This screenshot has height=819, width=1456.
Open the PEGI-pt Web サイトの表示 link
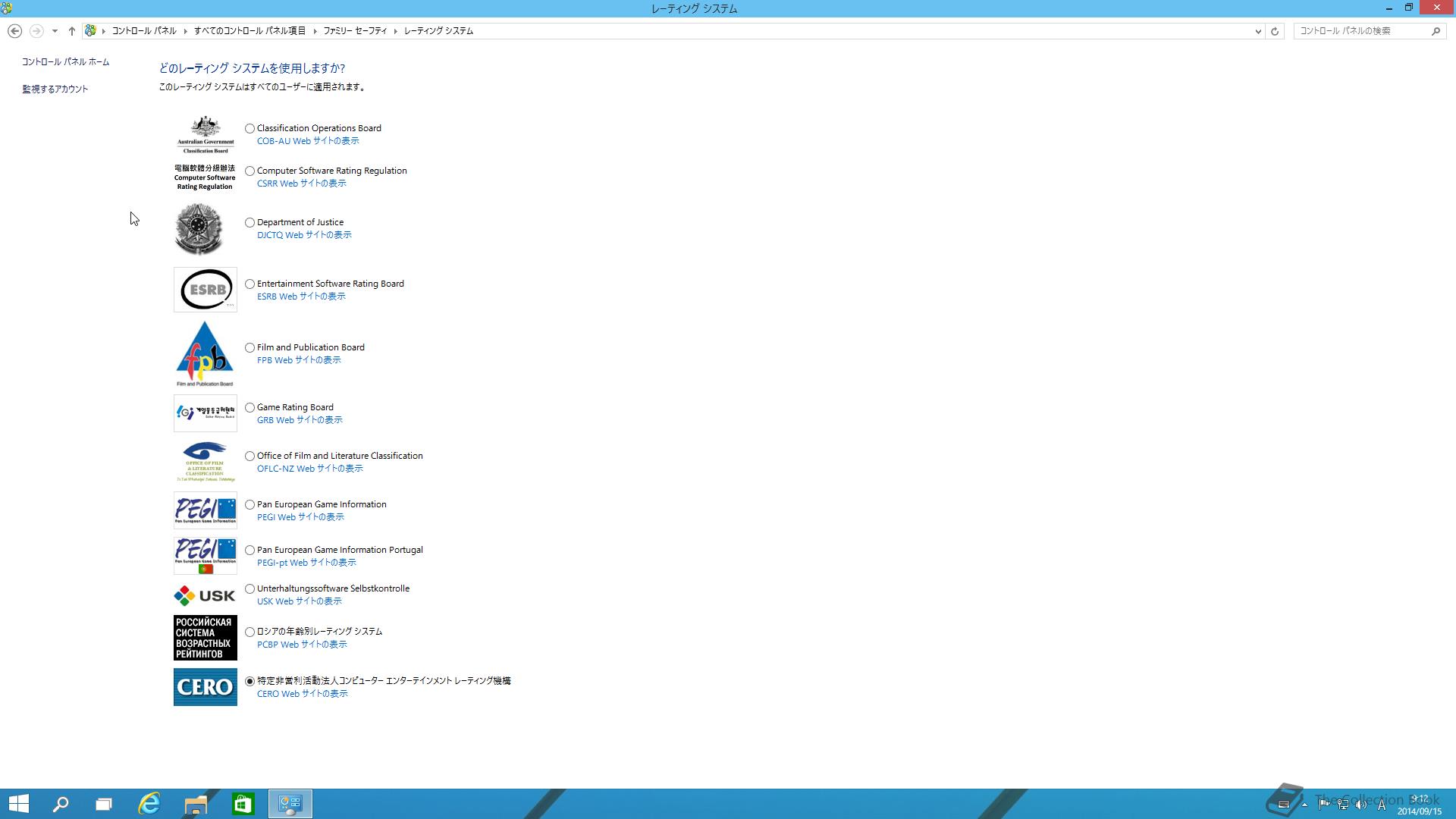point(306,563)
